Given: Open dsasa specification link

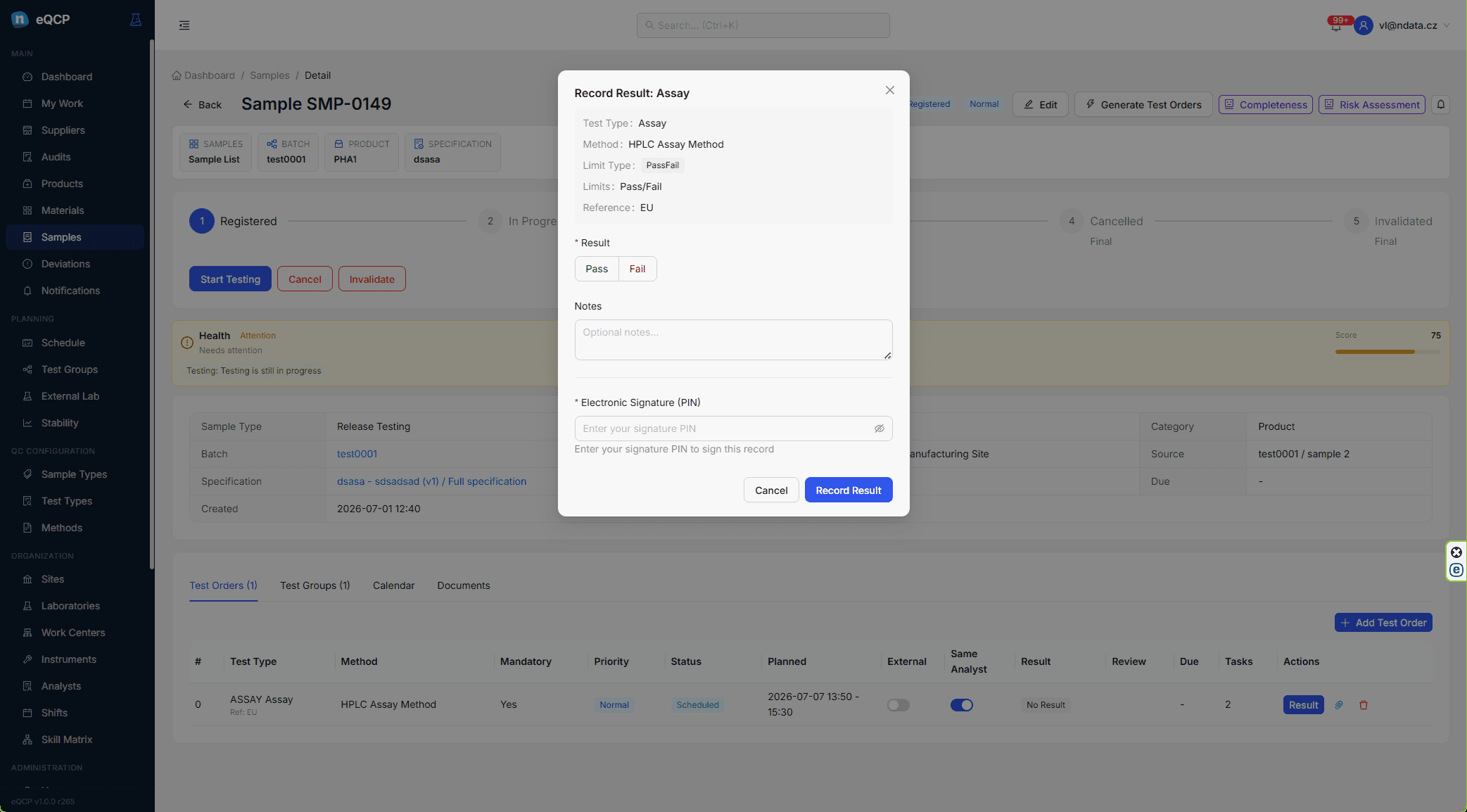Looking at the screenshot, I should (x=431, y=481).
